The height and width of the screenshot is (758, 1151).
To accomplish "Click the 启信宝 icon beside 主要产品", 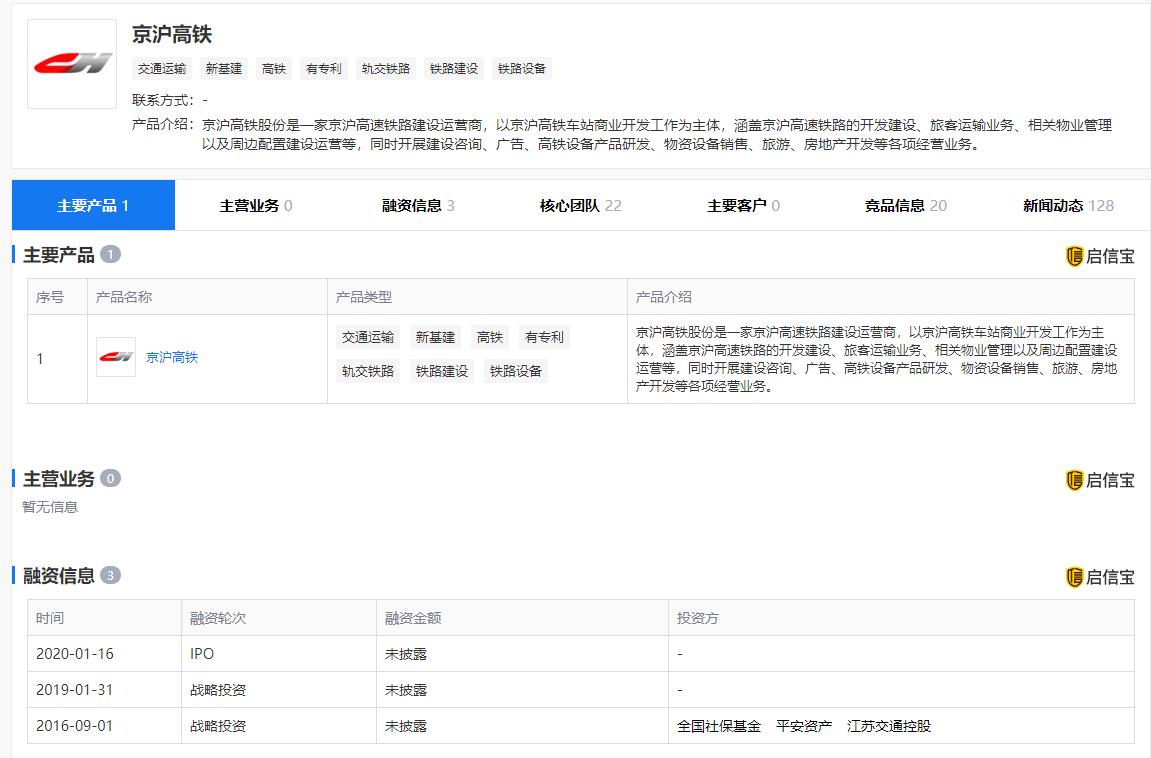I will (x=1074, y=256).
